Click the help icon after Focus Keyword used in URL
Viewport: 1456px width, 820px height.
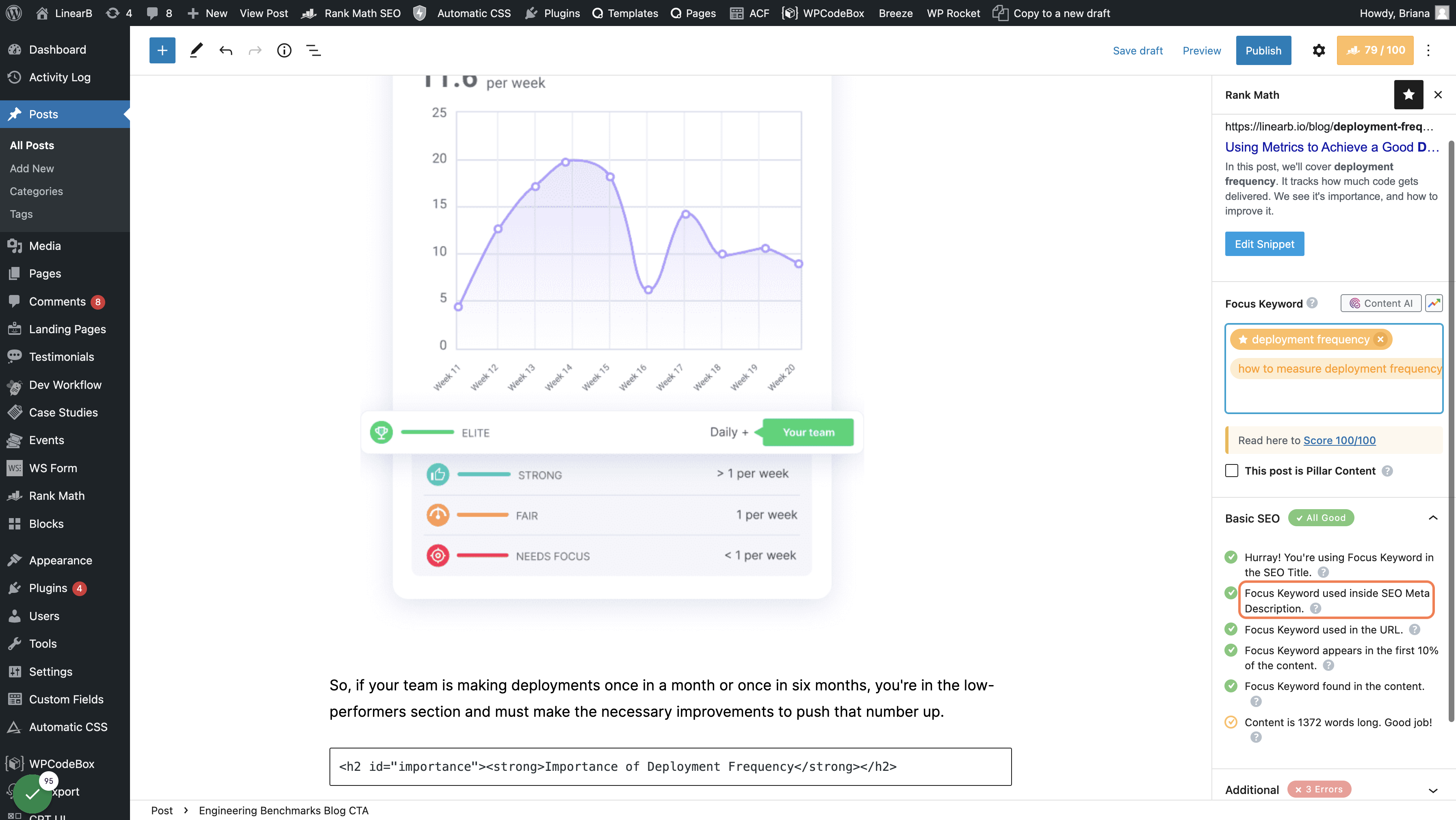point(1414,629)
